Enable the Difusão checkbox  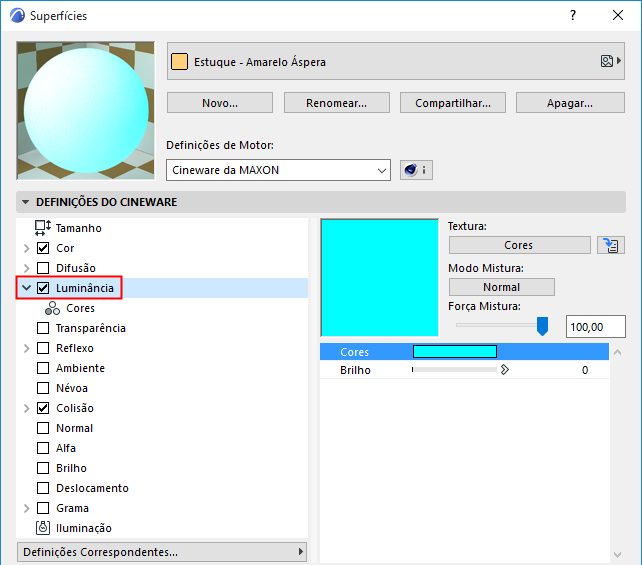coord(43,268)
